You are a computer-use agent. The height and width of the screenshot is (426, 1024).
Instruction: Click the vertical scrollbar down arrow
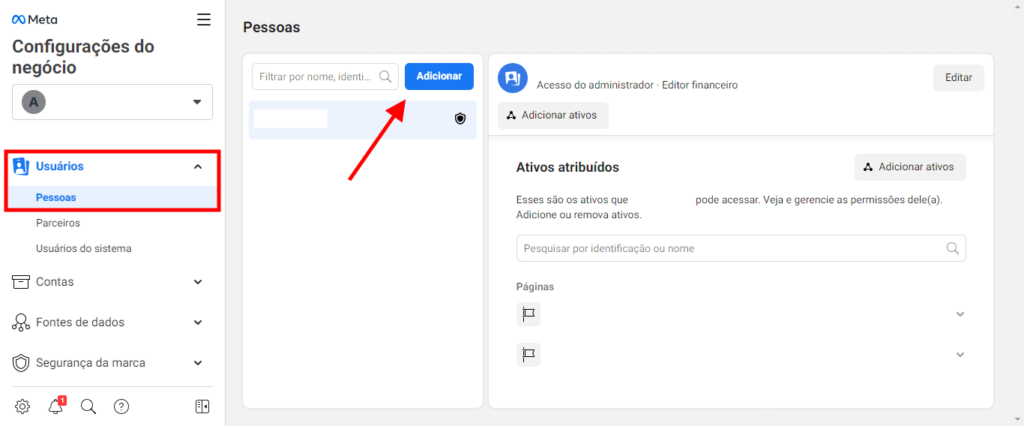click(x=1017, y=420)
